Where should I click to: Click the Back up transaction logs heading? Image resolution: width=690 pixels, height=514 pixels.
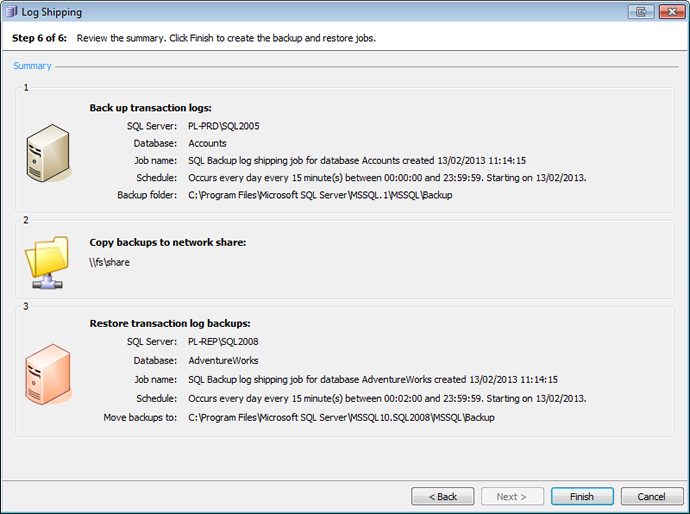click(150, 107)
